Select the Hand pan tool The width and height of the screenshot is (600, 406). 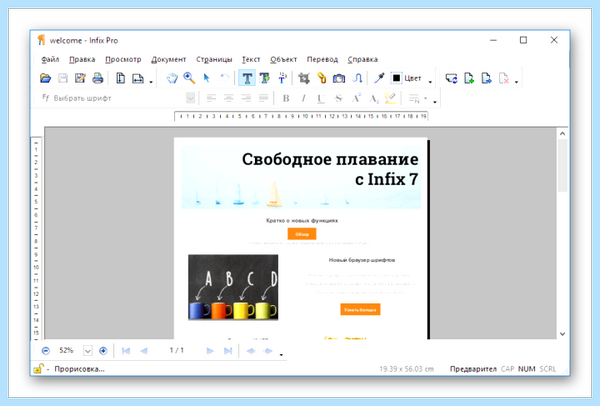(172, 78)
